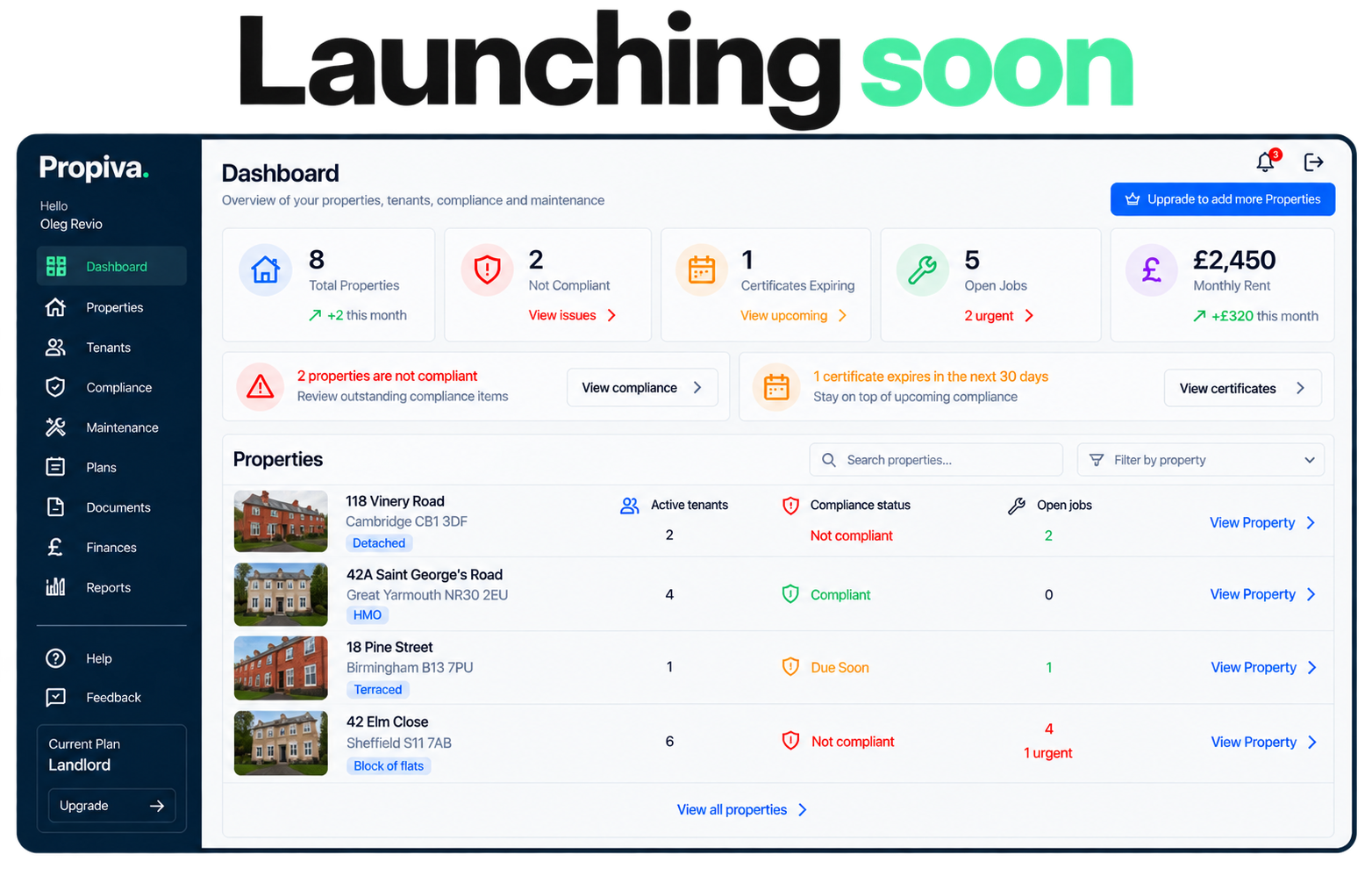Open View compliance chevron button

tap(642, 388)
